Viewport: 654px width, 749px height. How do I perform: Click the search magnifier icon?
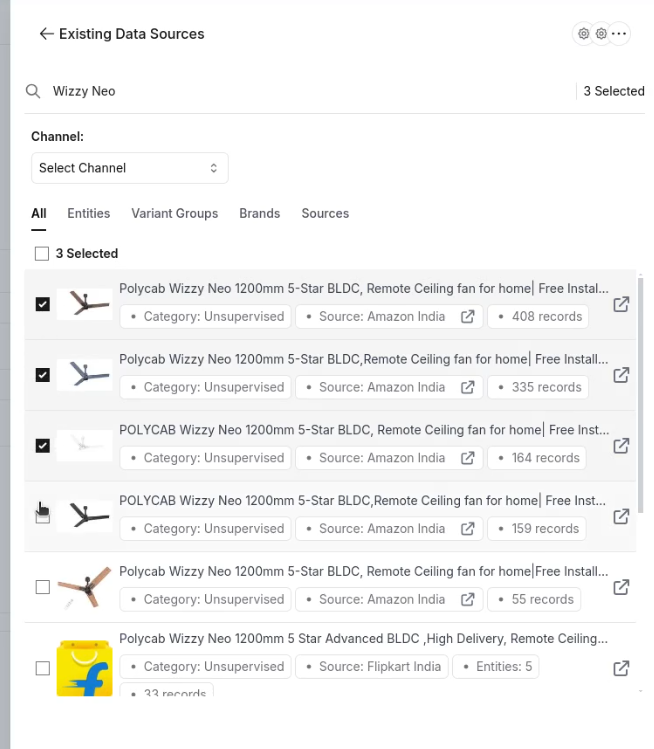(33, 91)
